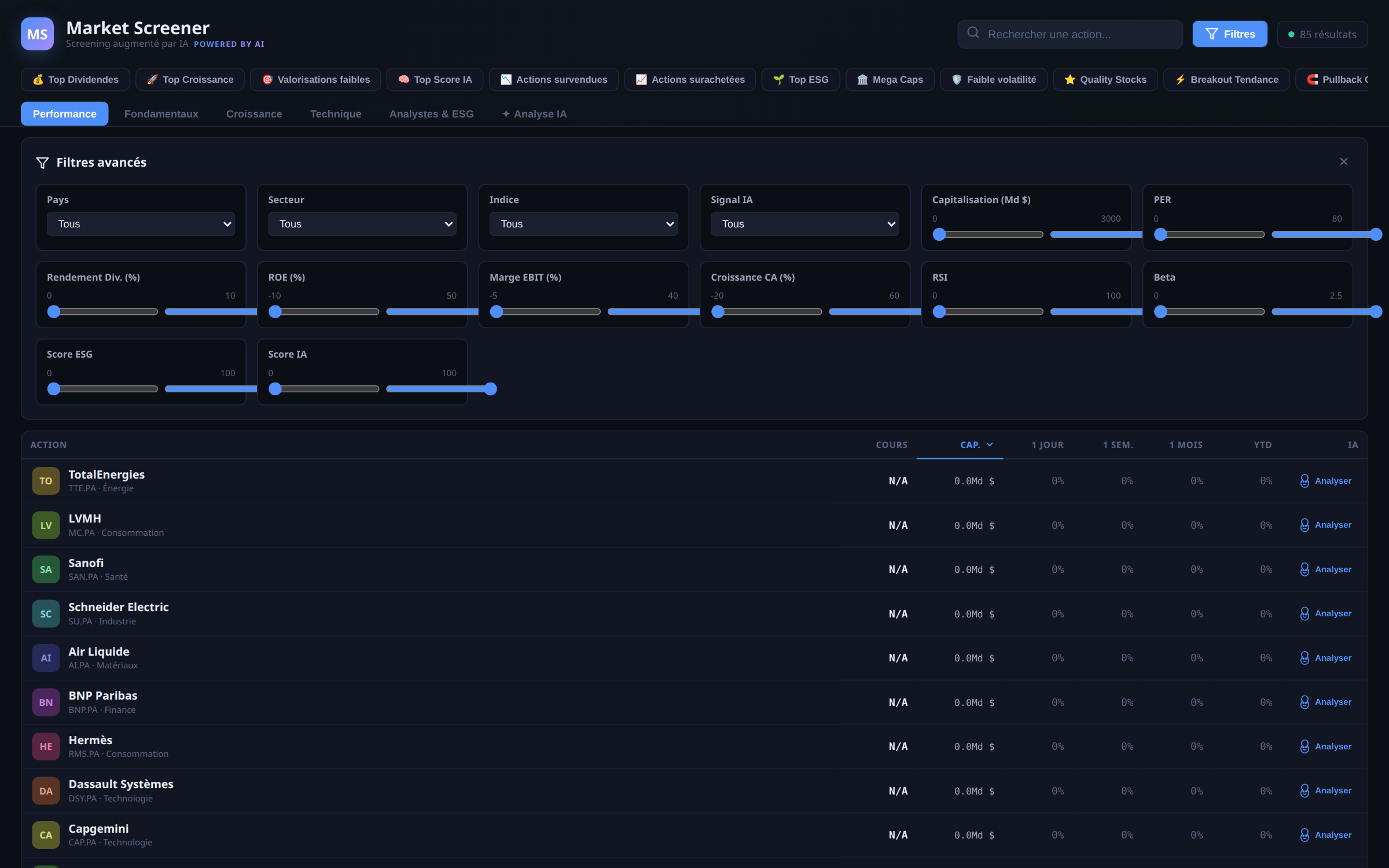Sort by the 1 MOIS column header
This screenshot has height=868, width=1389.
point(1186,445)
